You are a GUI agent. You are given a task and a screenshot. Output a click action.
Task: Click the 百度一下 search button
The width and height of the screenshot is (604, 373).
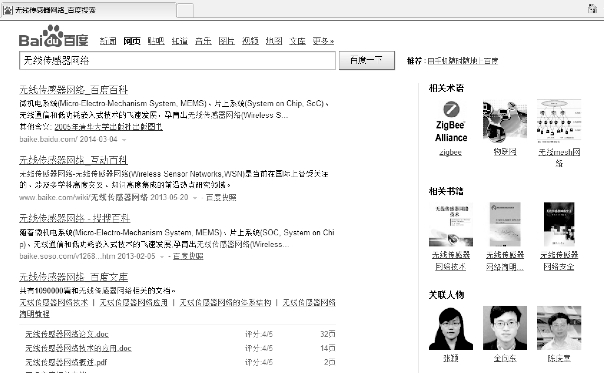367,60
